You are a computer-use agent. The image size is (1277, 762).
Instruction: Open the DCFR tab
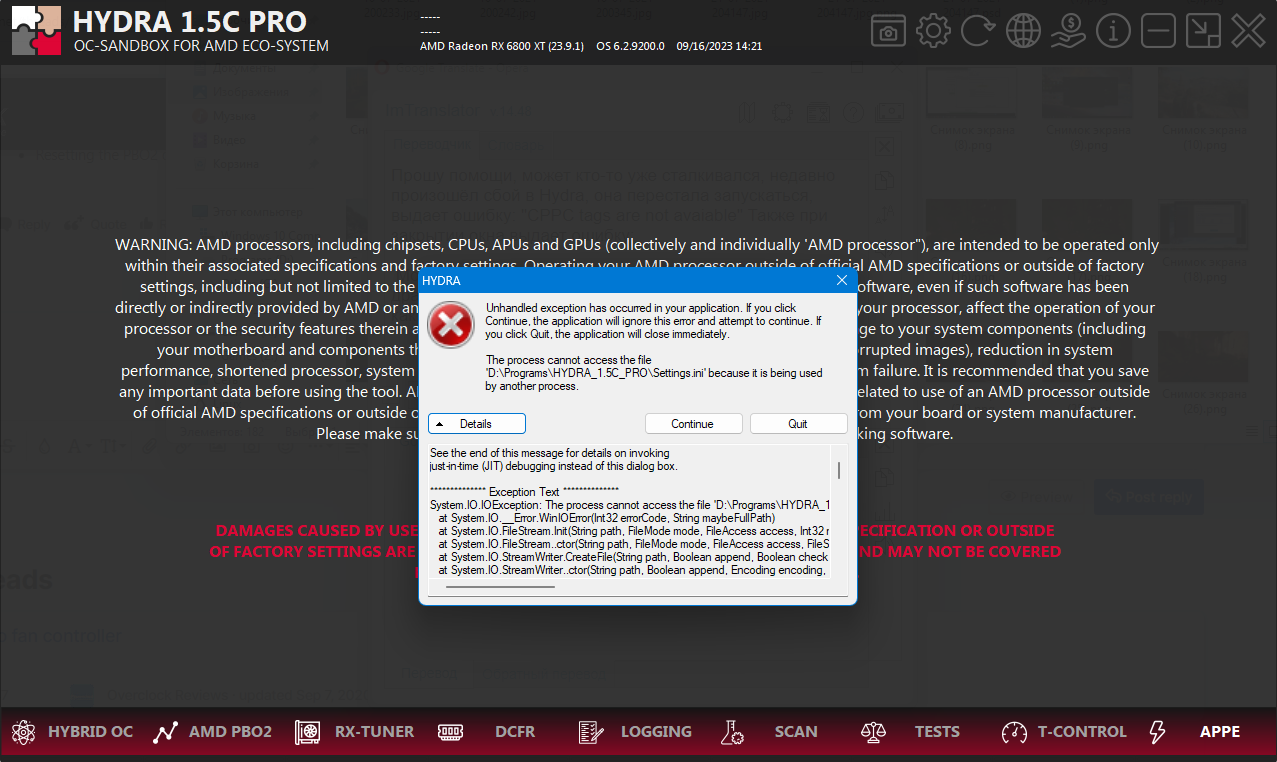pyautogui.click(x=515, y=732)
